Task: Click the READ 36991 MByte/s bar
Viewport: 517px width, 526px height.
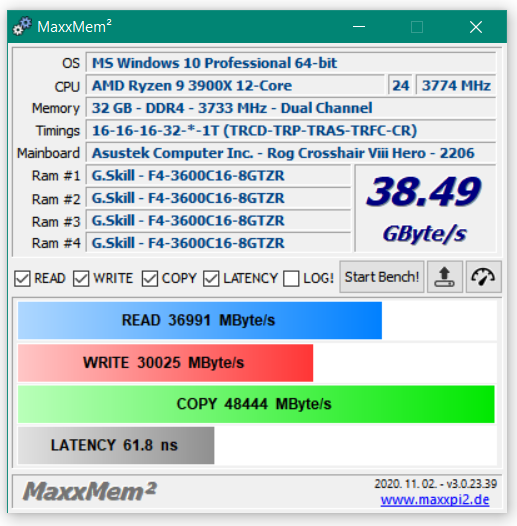Action: (200, 320)
